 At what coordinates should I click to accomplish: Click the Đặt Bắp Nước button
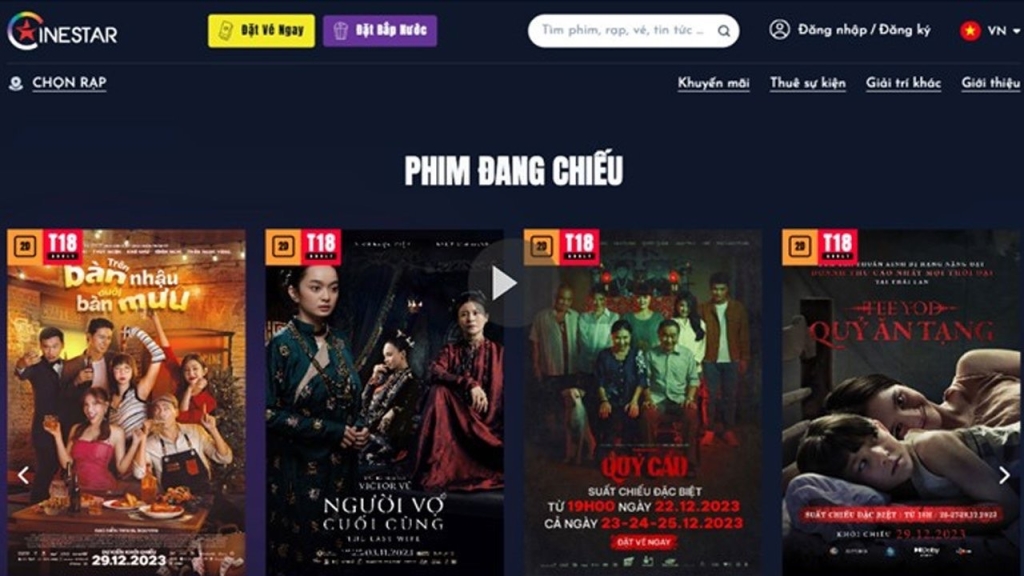[x=380, y=31]
